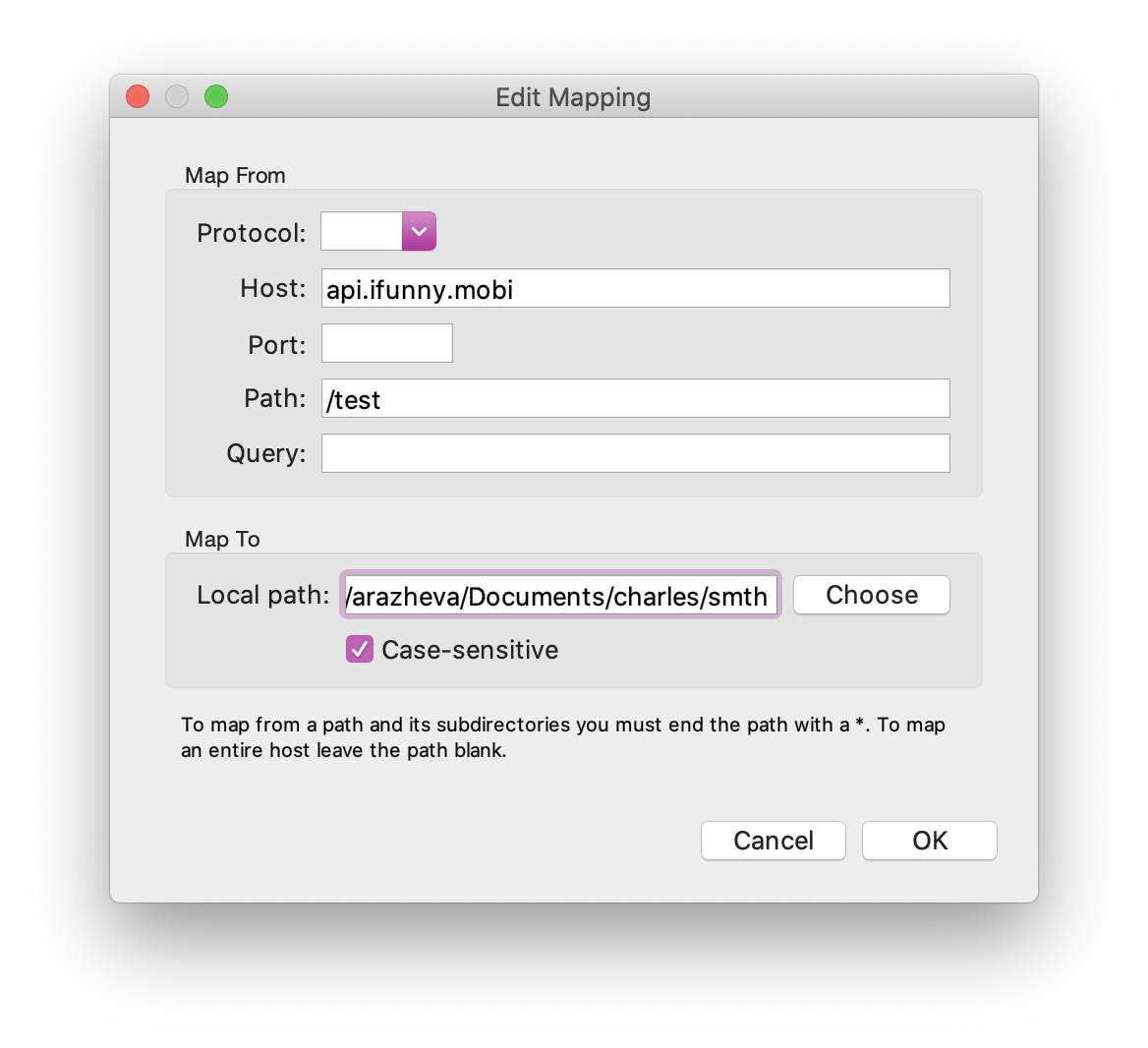Viewport: 1148px width, 1048px height.
Task: Click the Map From section heading
Action: coord(235,176)
